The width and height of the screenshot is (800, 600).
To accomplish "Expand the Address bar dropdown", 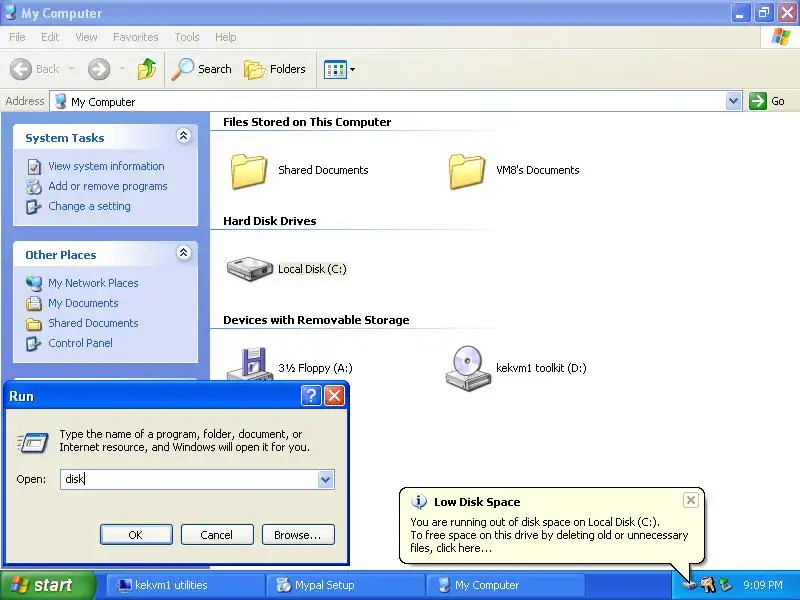I will [733, 101].
